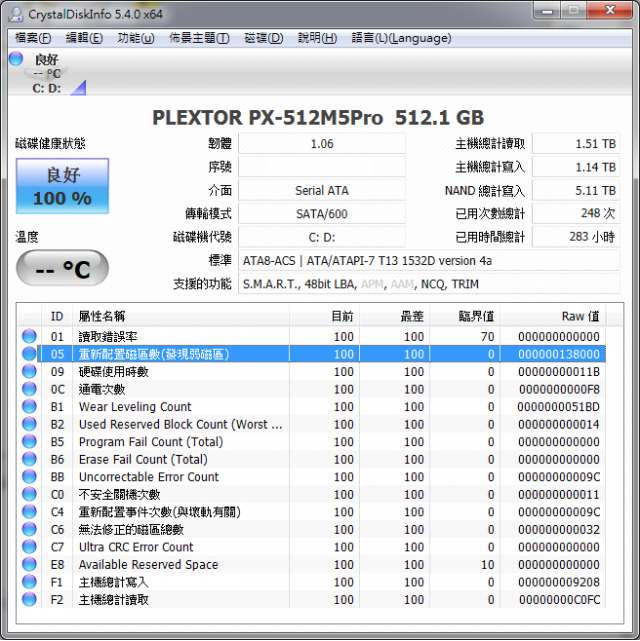Click the host reads value 1.51 TB
This screenshot has width=640, height=641.
pos(575,144)
